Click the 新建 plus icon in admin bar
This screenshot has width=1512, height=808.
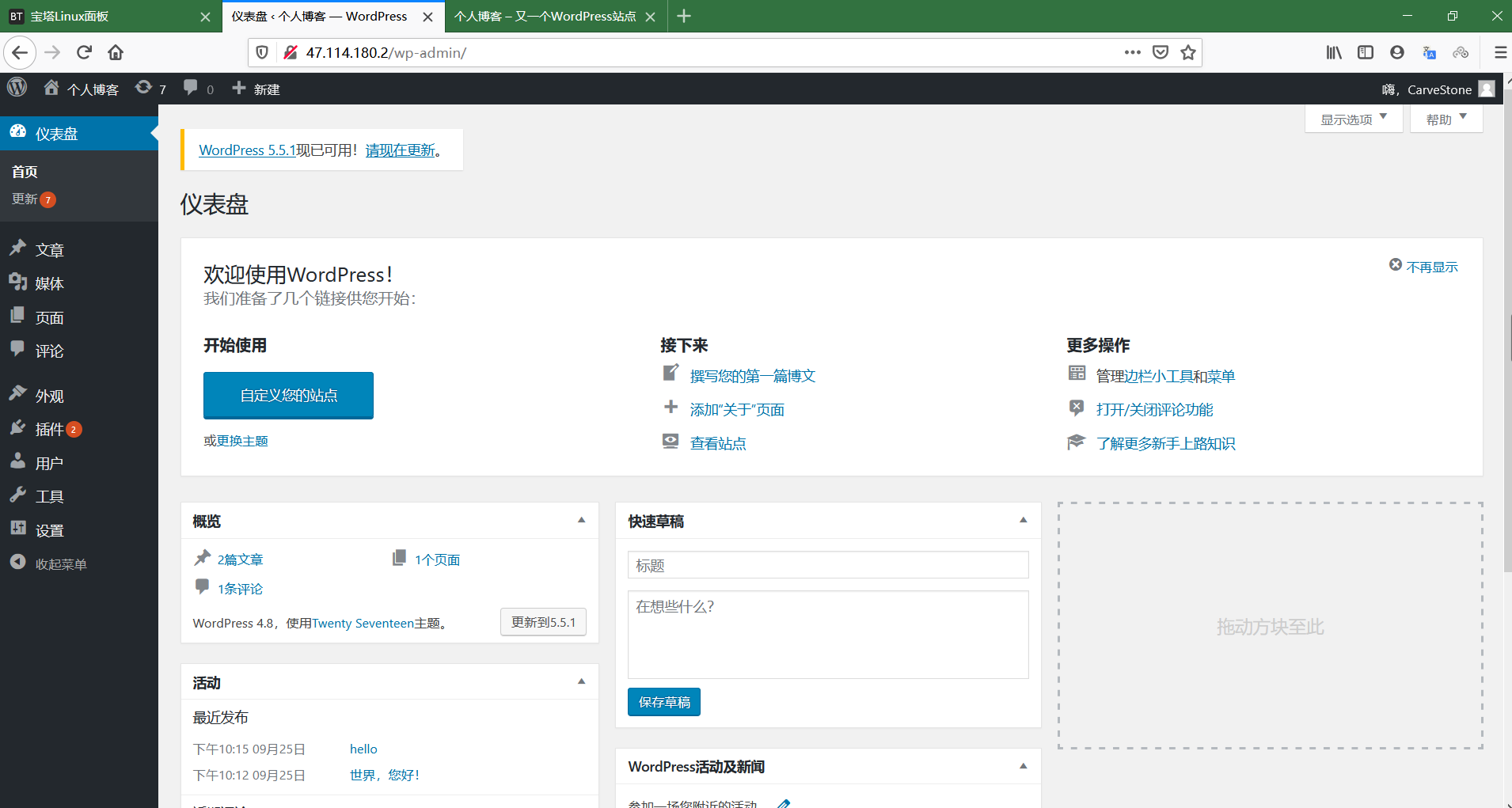coord(239,88)
